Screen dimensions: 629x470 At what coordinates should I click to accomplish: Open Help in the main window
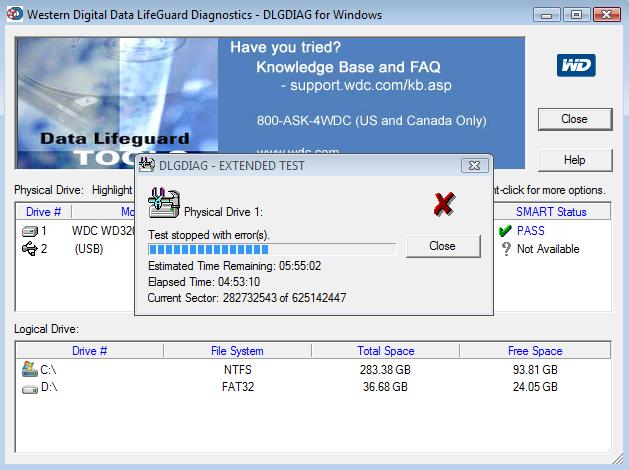tap(575, 160)
